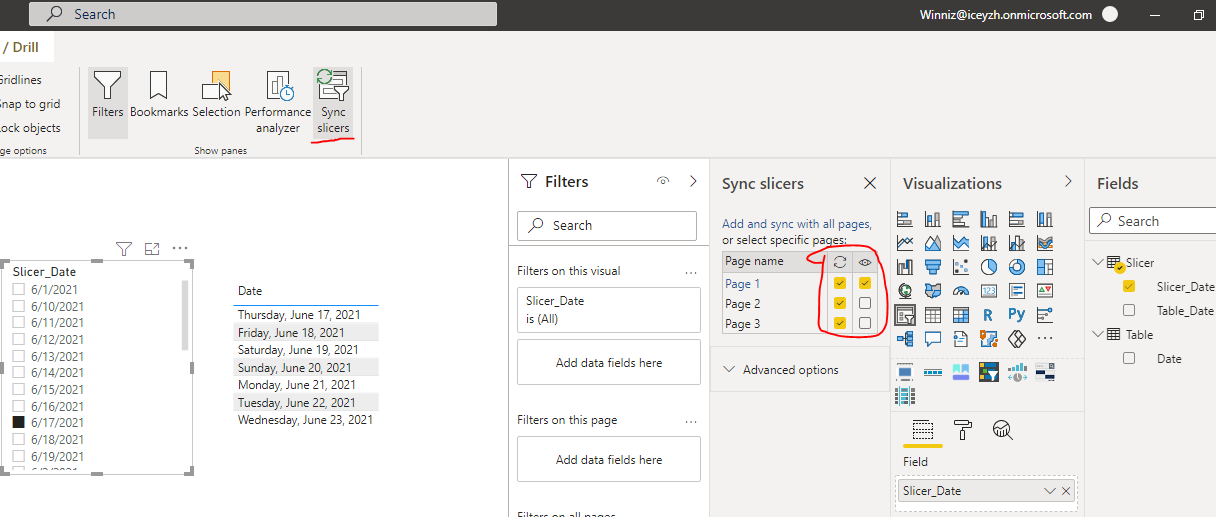Screen dimensions: 1216x517
Task: Collapse the Table node in Fields
Action: 1099,335
